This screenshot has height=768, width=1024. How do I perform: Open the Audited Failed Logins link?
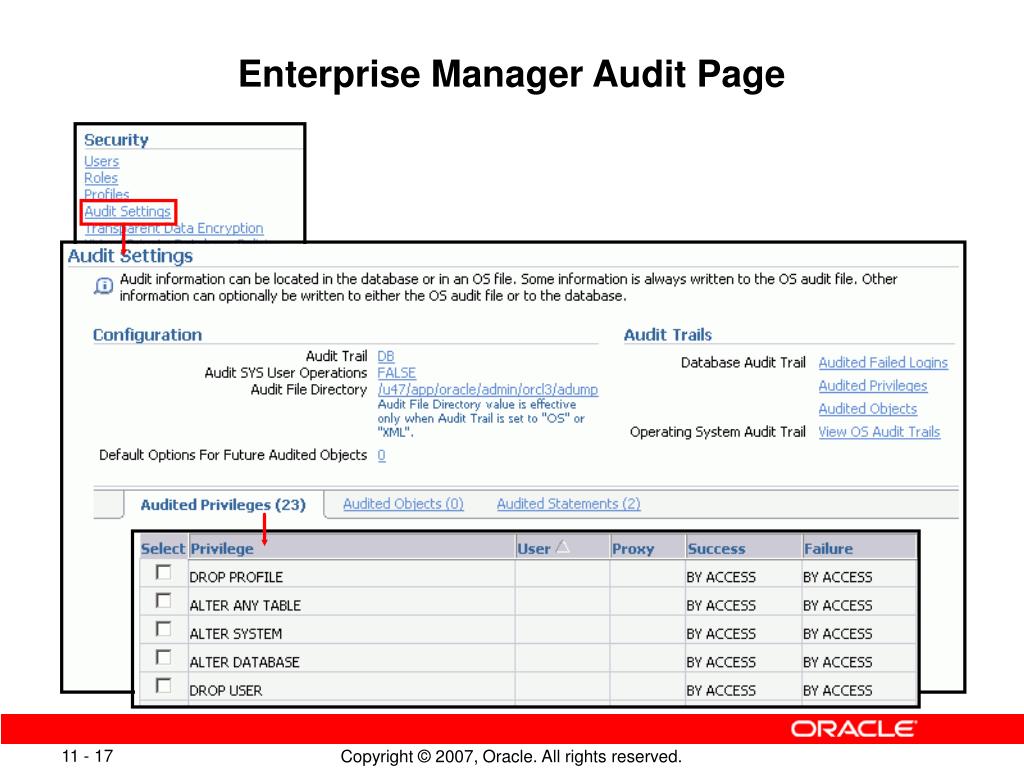point(883,363)
